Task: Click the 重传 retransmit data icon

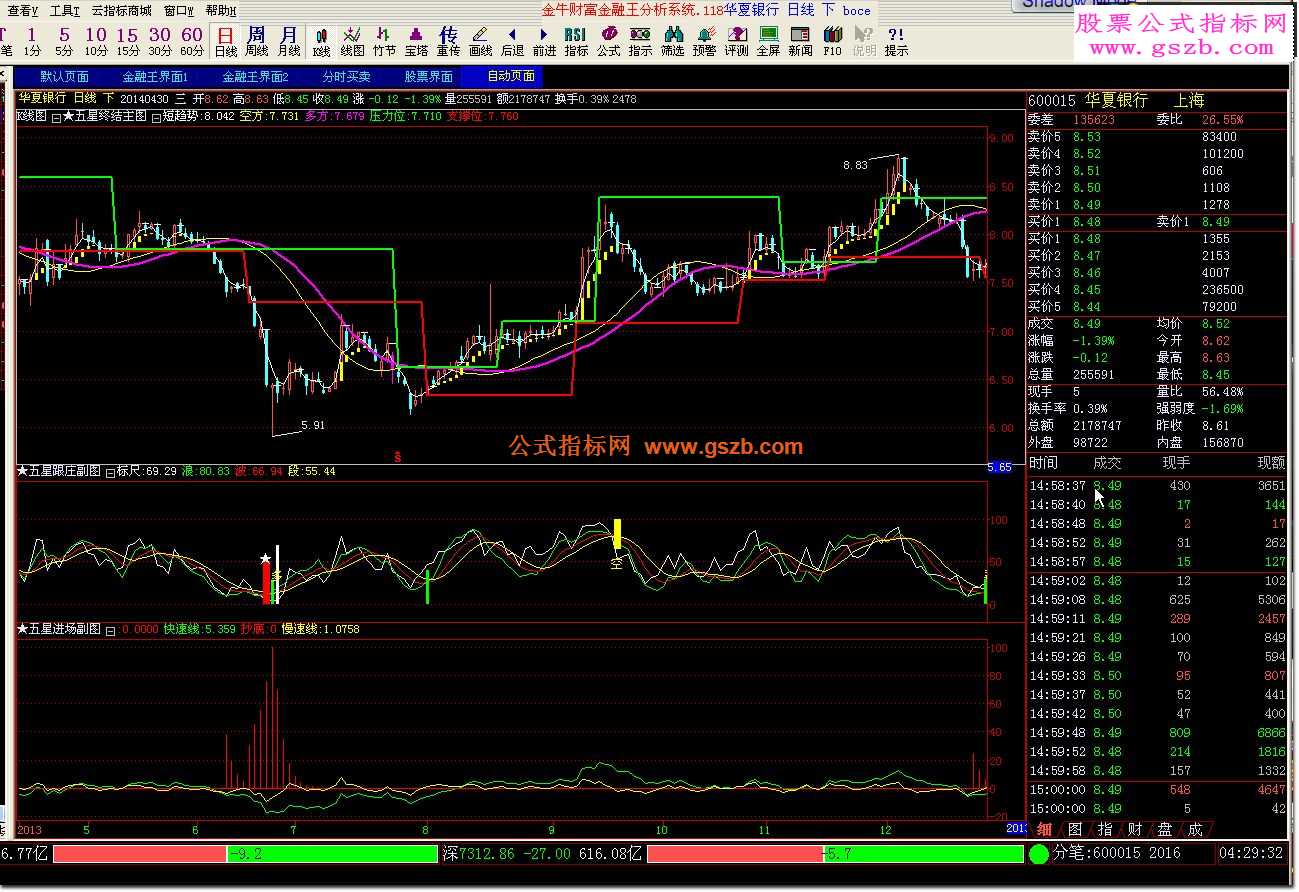Action: tap(448, 41)
